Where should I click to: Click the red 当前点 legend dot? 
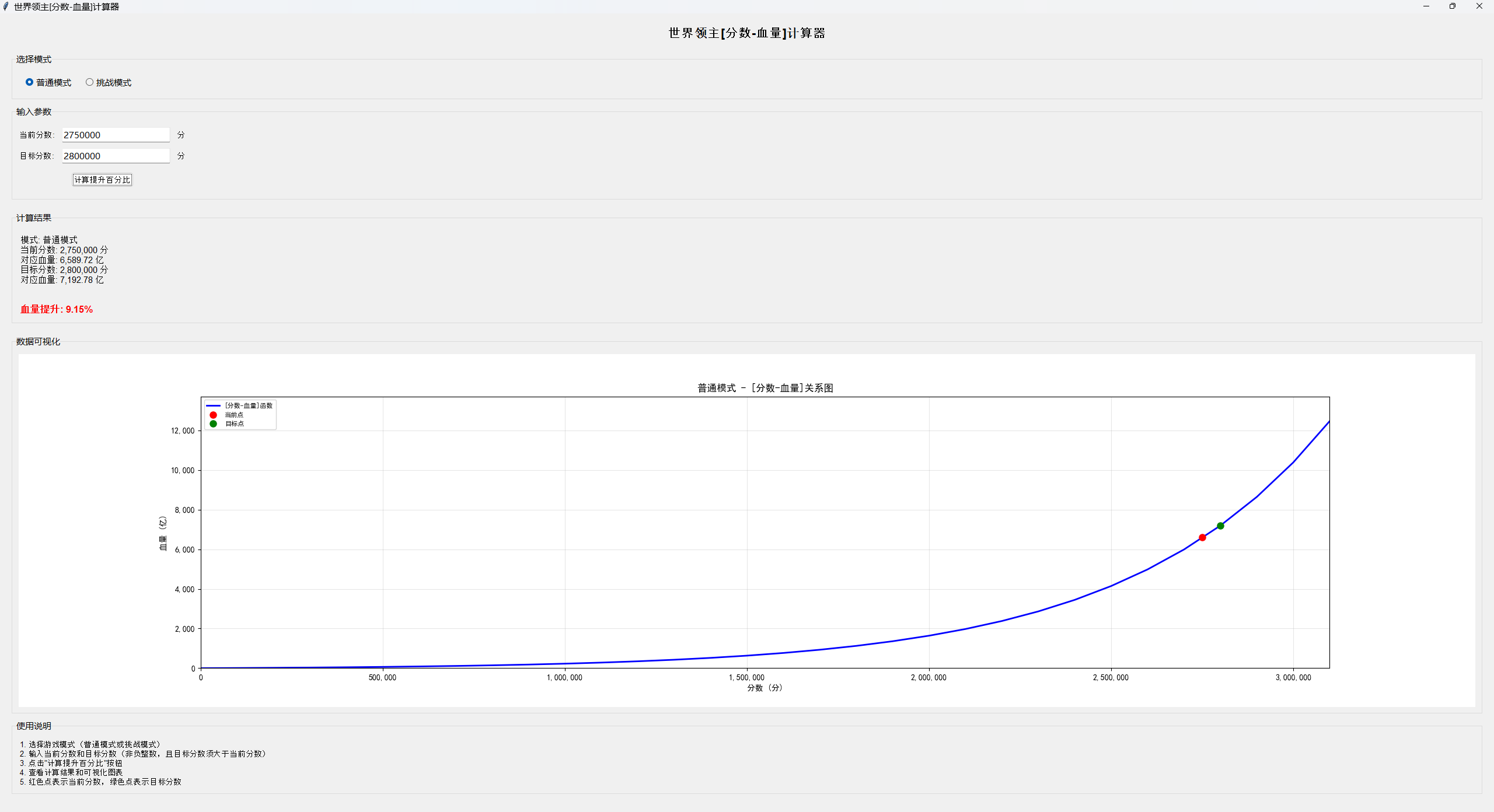point(213,415)
